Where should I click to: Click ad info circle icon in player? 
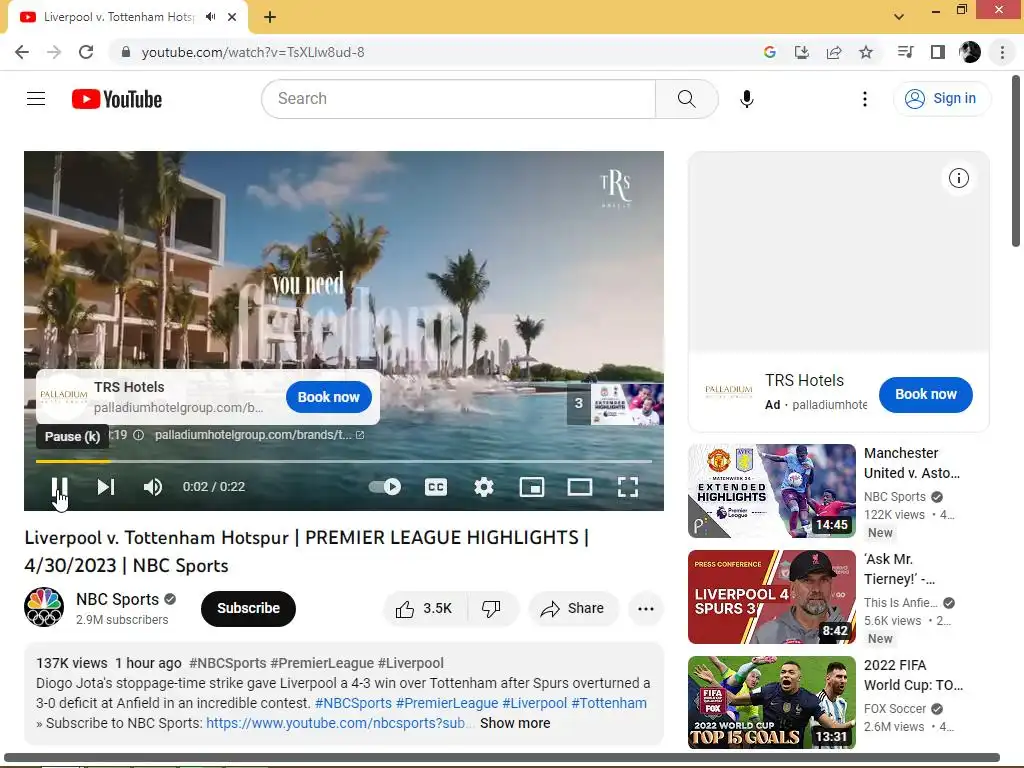click(x=138, y=435)
